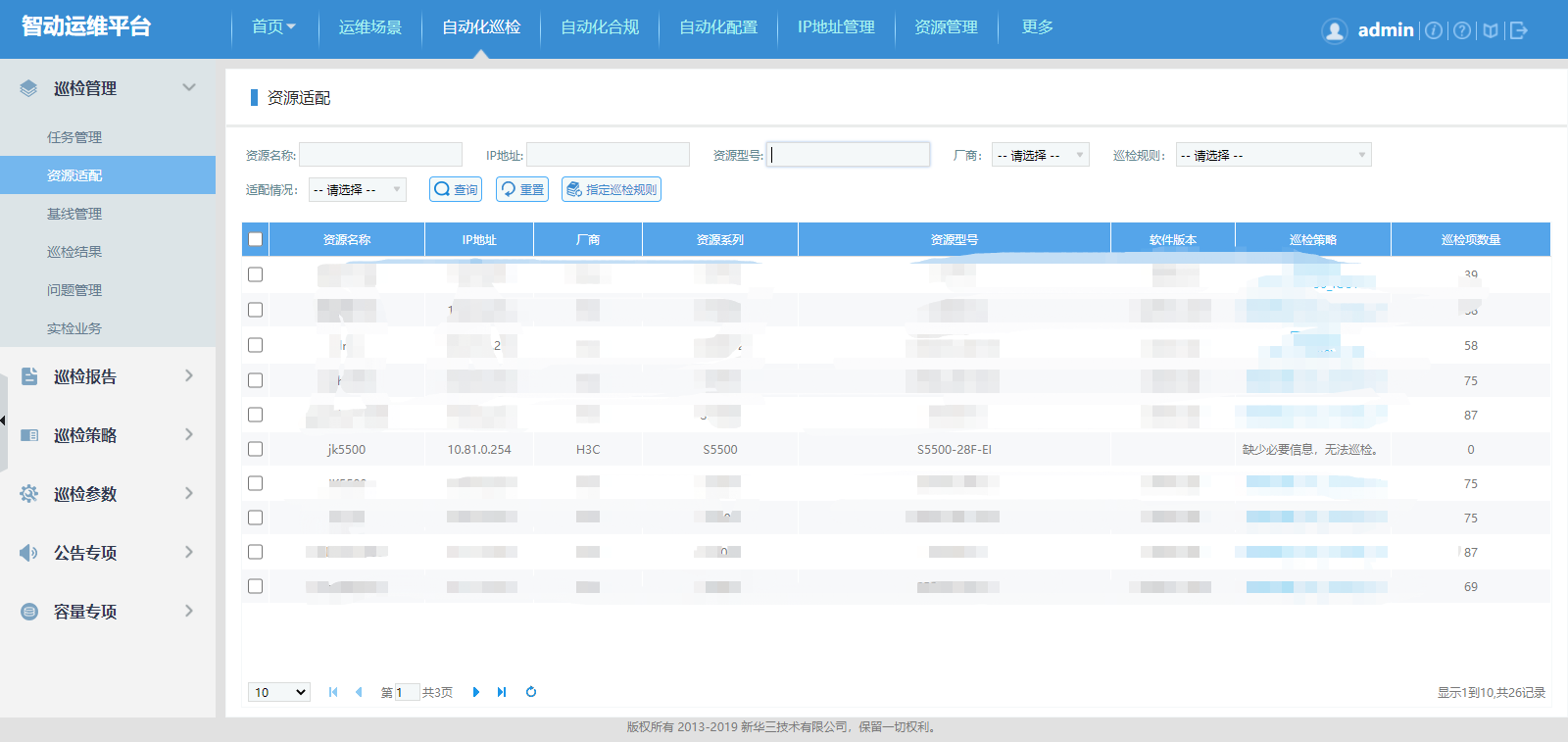Open the help question mark icon
The width and height of the screenshot is (1568, 742).
(1462, 30)
